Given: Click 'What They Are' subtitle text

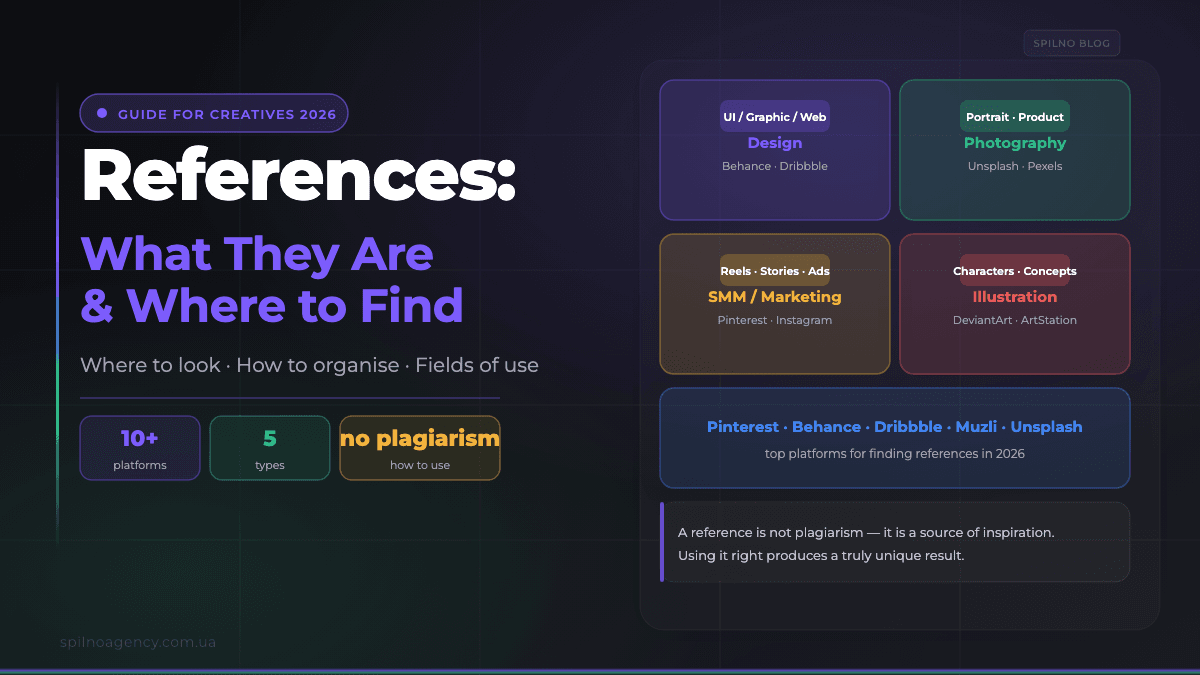Looking at the screenshot, I should 257,254.
